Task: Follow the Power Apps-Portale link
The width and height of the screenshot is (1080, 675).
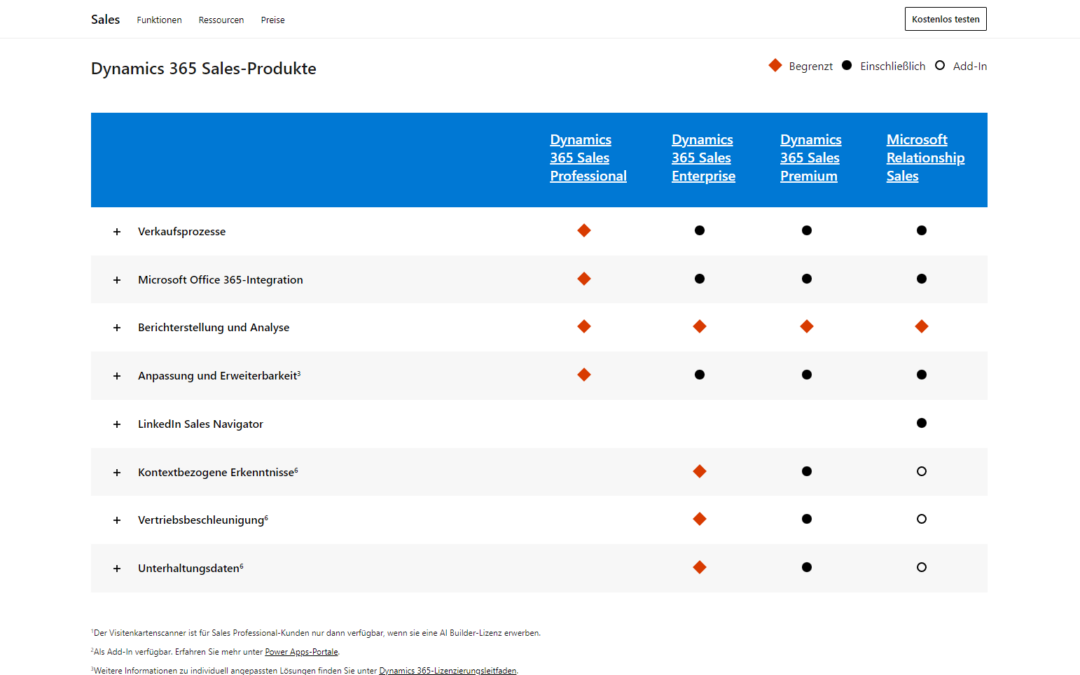Action: [301, 652]
